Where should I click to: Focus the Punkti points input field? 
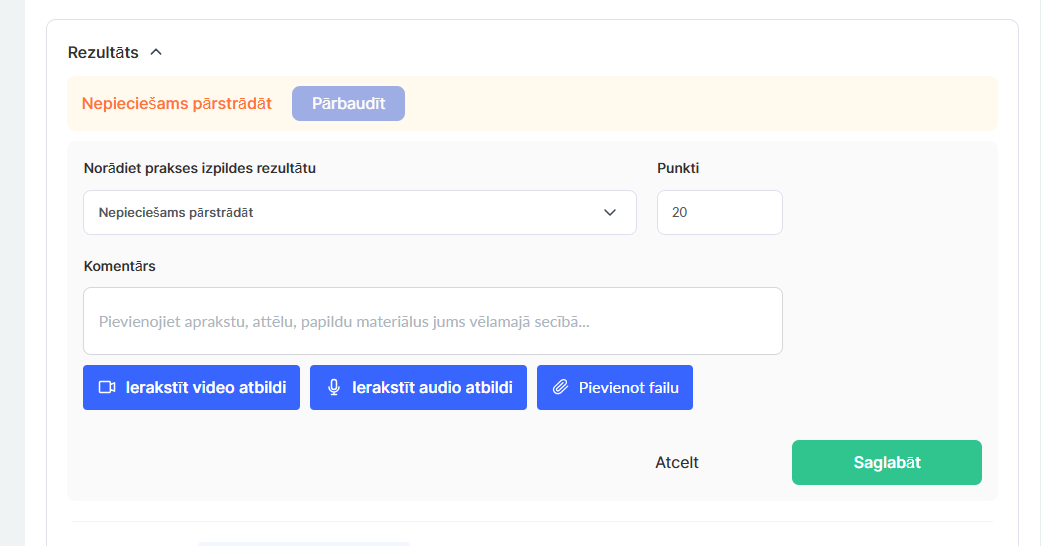coord(719,213)
